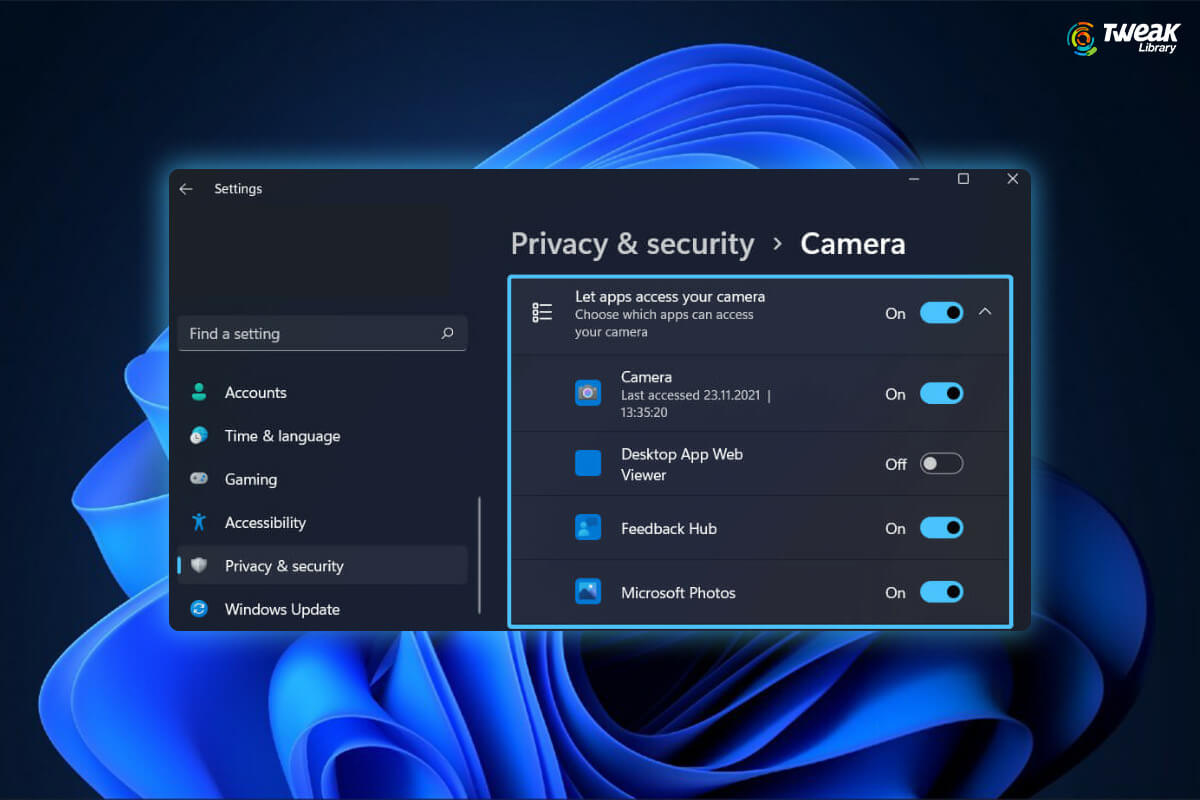Click the Feedback Hub icon
The width and height of the screenshot is (1200, 800).
(x=587, y=528)
